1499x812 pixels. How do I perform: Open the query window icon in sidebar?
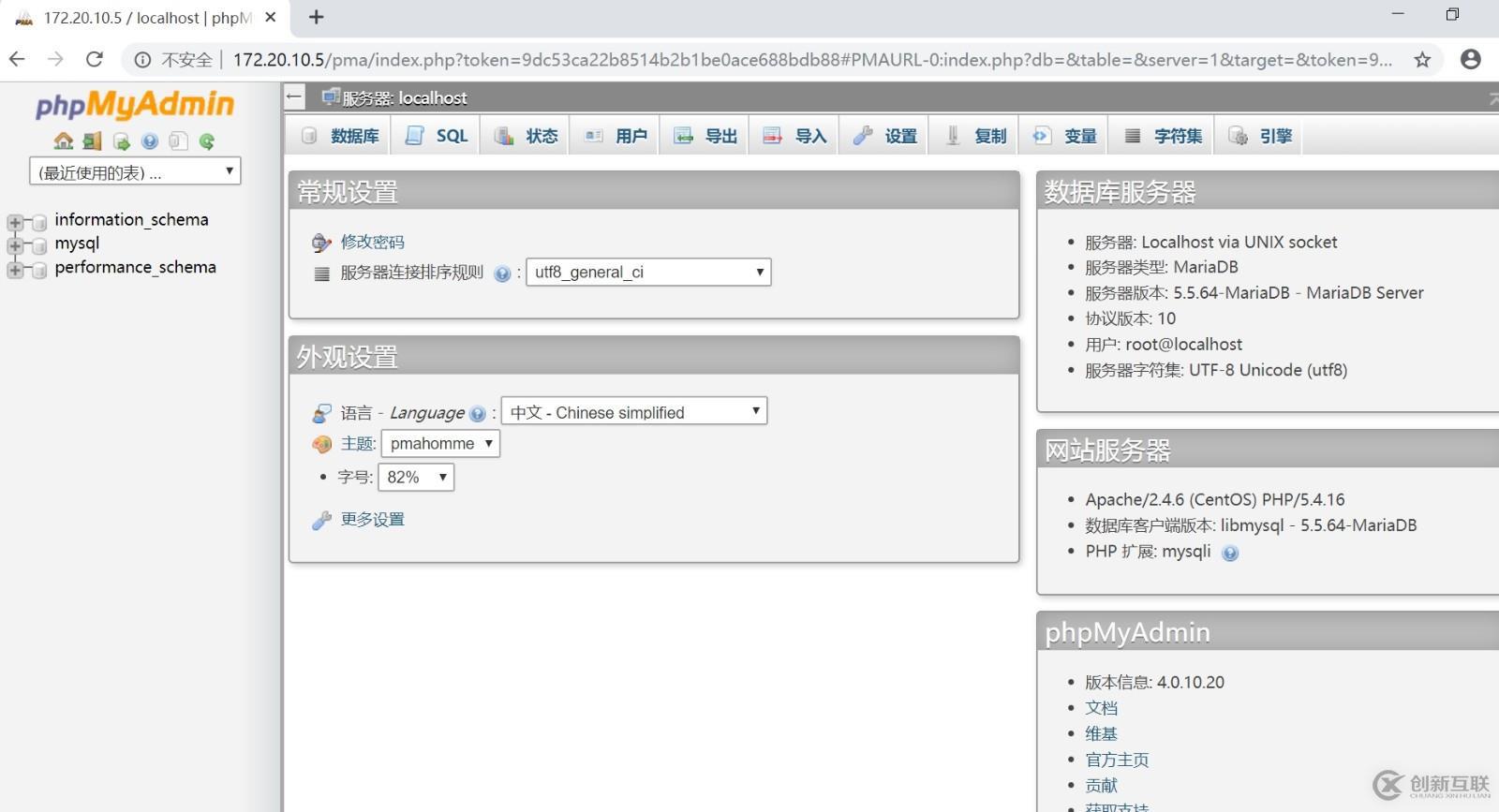coord(121,141)
